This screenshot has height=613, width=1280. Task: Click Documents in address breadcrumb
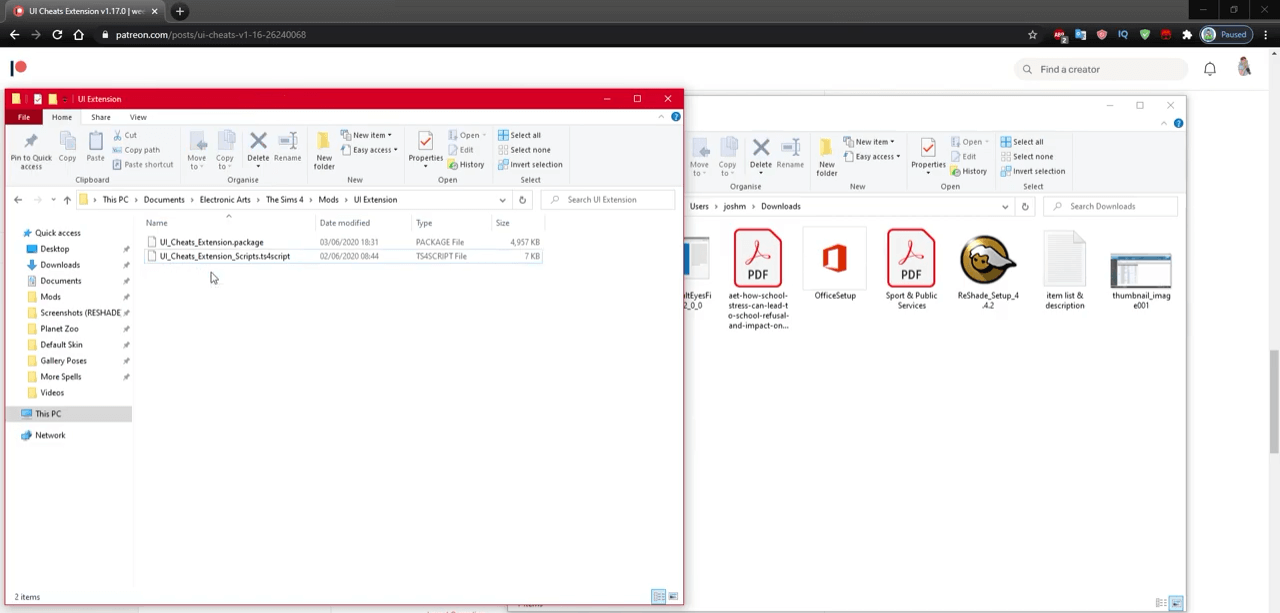pos(164,199)
